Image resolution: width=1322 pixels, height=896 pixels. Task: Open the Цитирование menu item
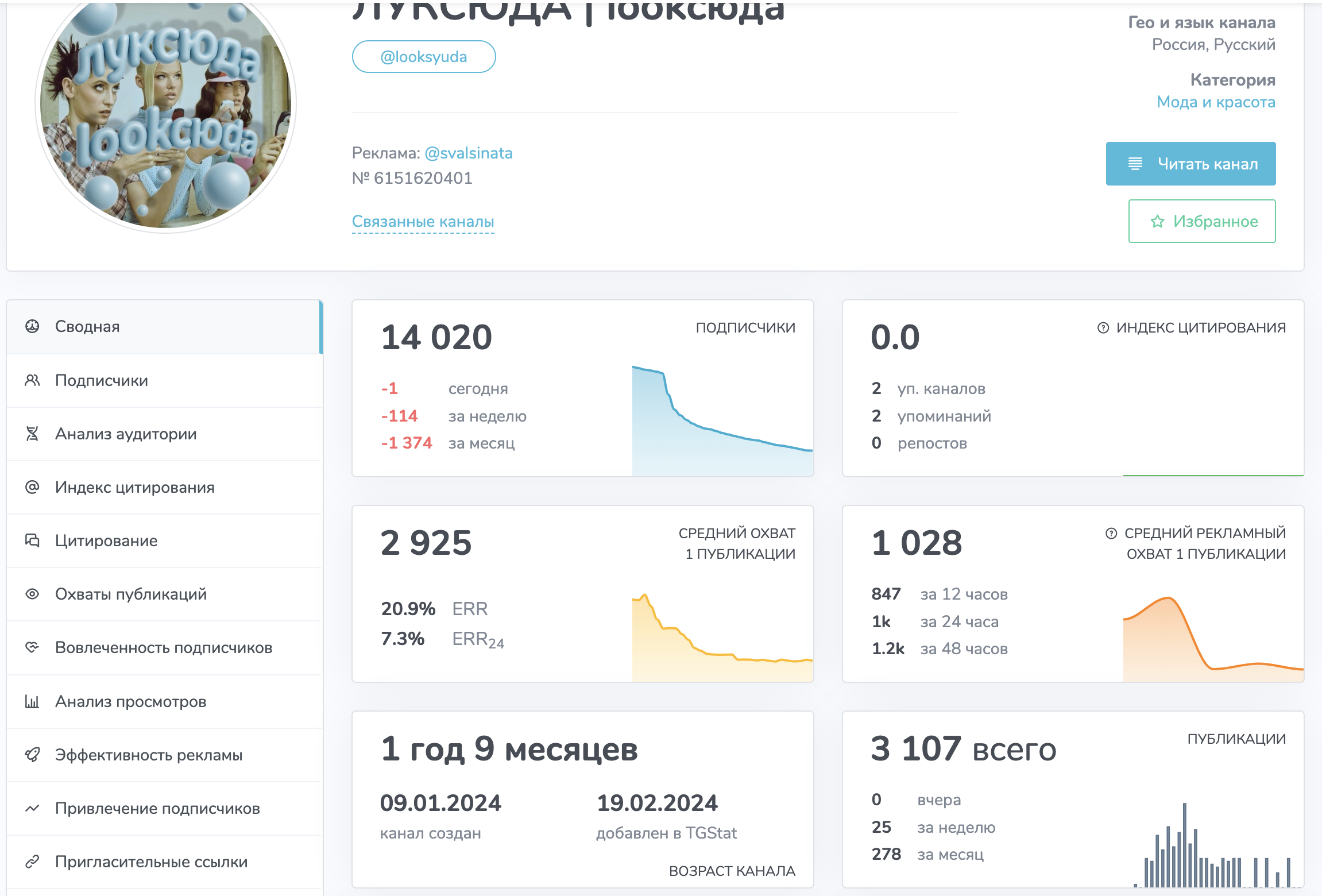tap(106, 540)
